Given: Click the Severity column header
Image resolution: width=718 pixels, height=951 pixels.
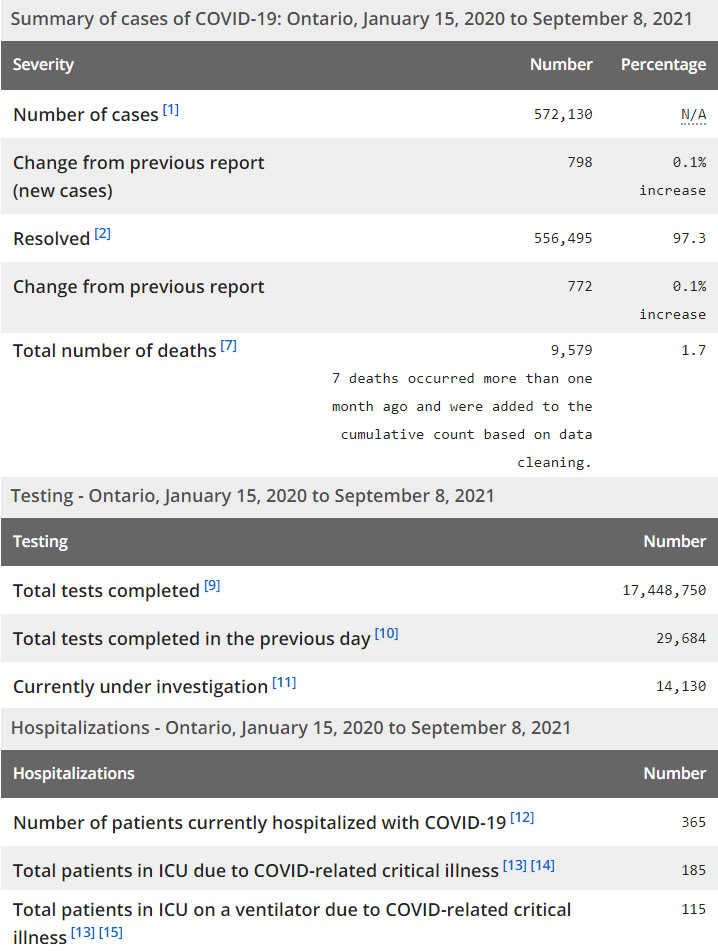Looking at the screenshot, I should [x=43, y=65].
